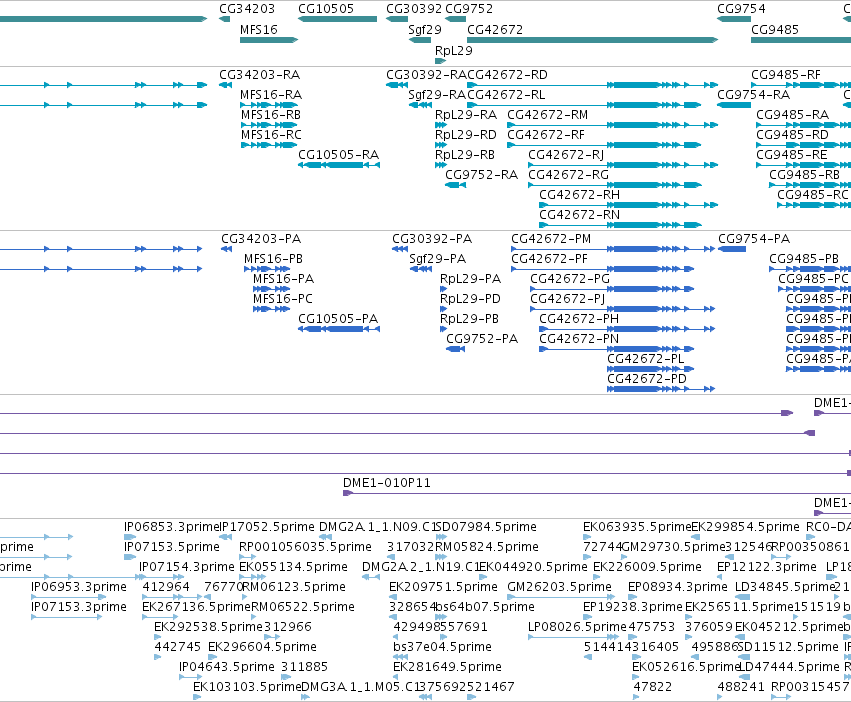The height and width of the screenshot is (702, 851).
Task: Click protein RpL29-PD
Action: [470, 299]
